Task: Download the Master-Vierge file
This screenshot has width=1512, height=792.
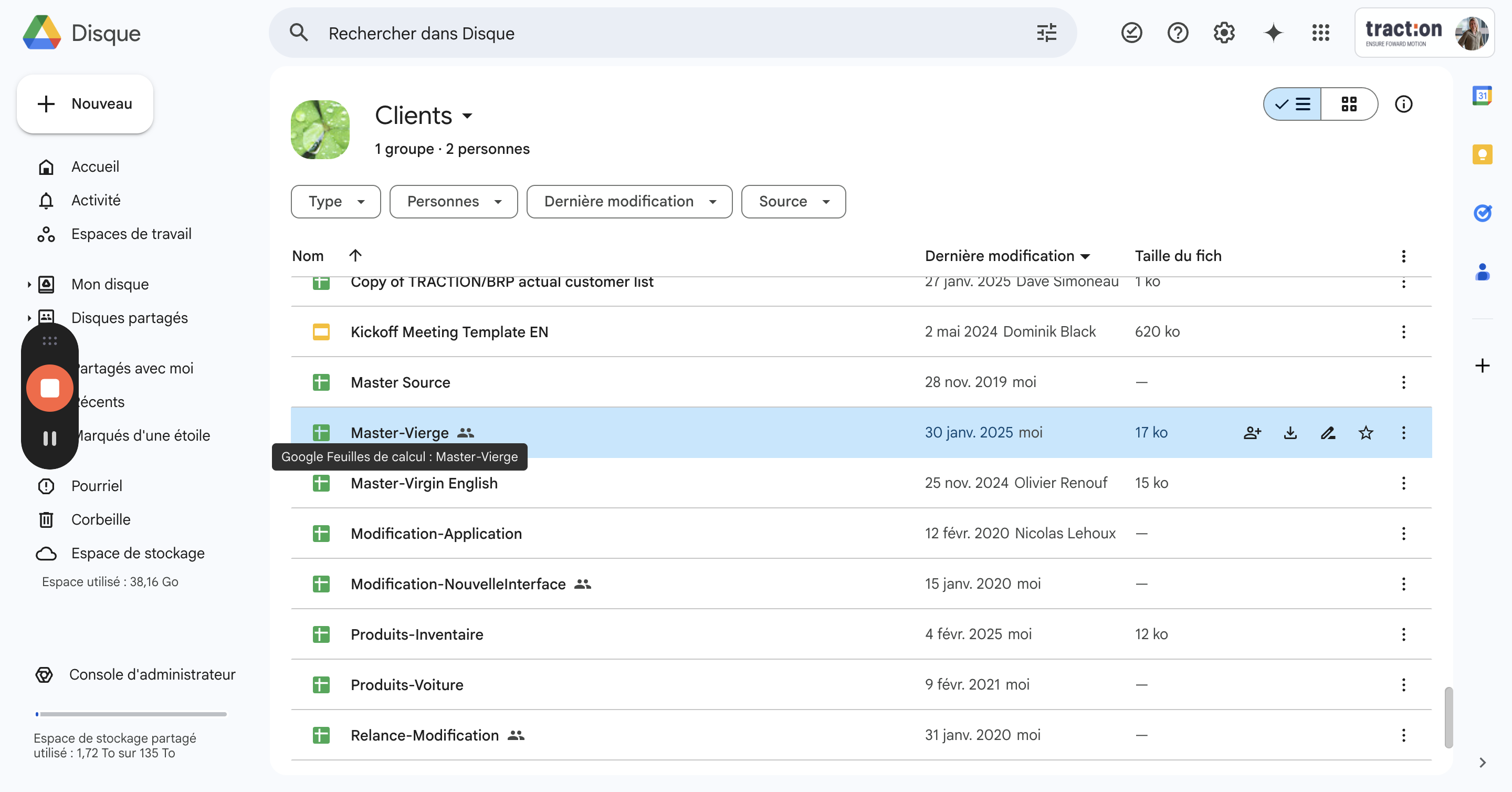Action: [1290, 433]
